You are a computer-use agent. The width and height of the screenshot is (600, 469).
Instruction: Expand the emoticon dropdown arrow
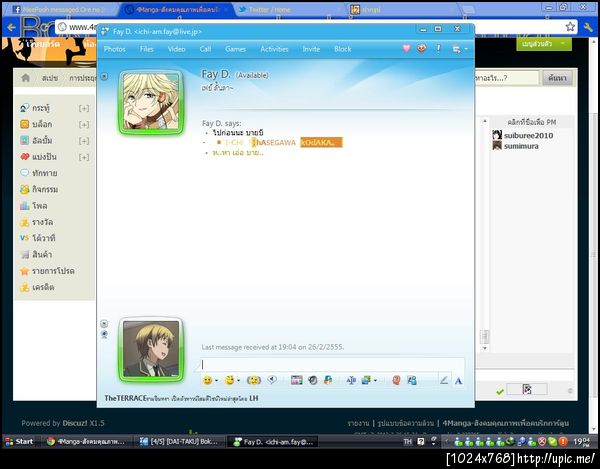tap(217, 381)
